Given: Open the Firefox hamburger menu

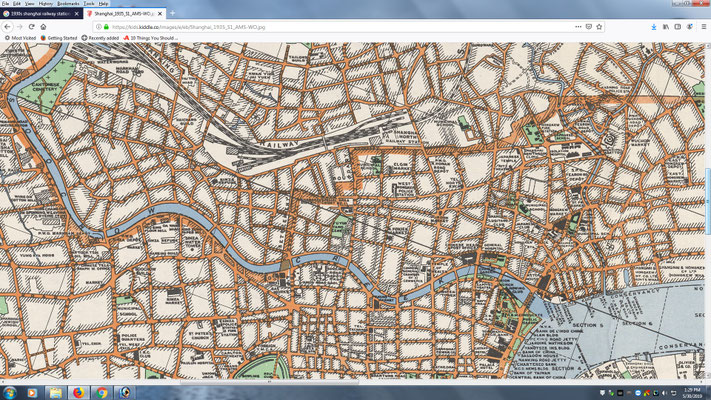Looking at the screenshot, I should (x=703, y=27).
